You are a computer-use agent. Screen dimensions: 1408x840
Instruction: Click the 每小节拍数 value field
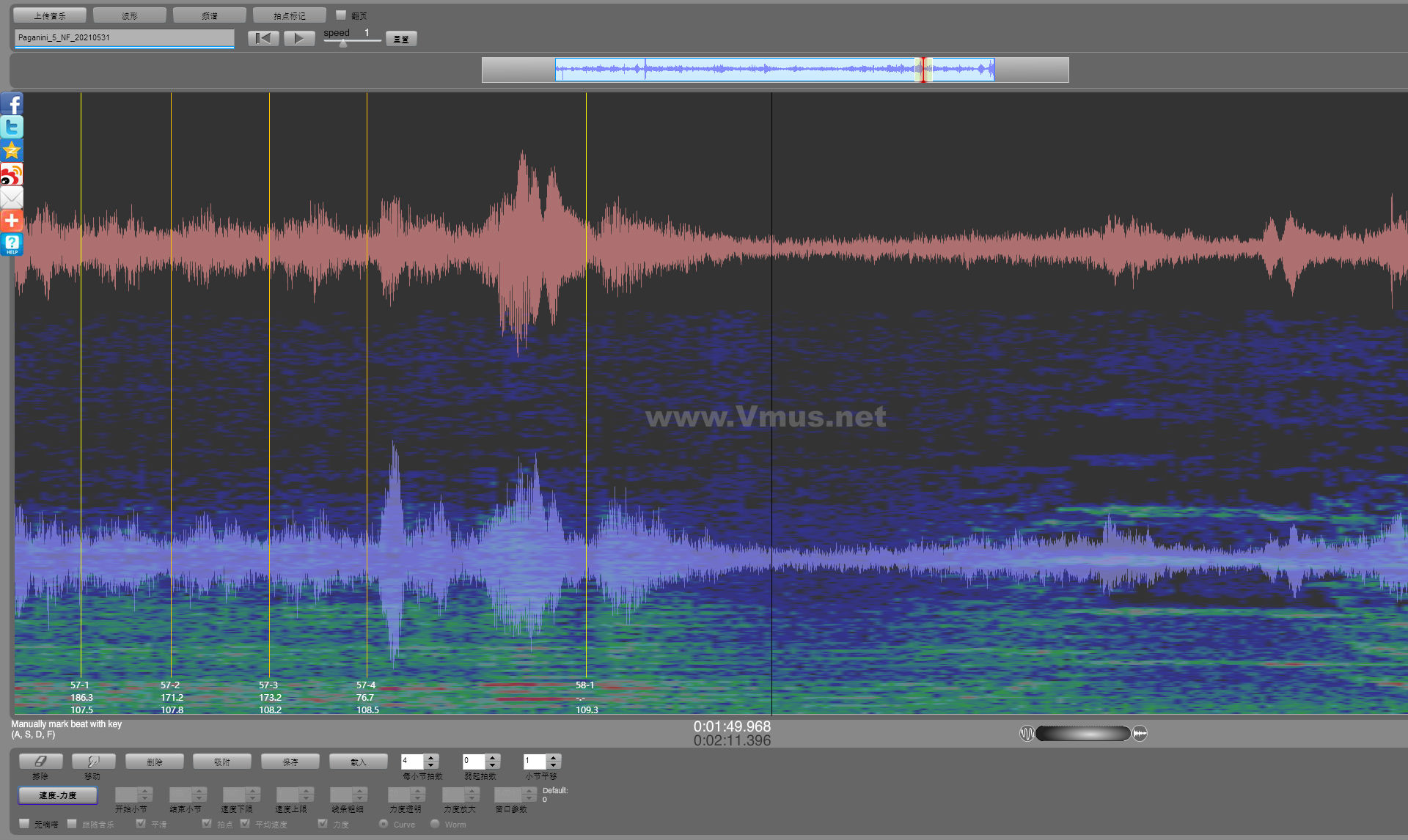[413, 762]
